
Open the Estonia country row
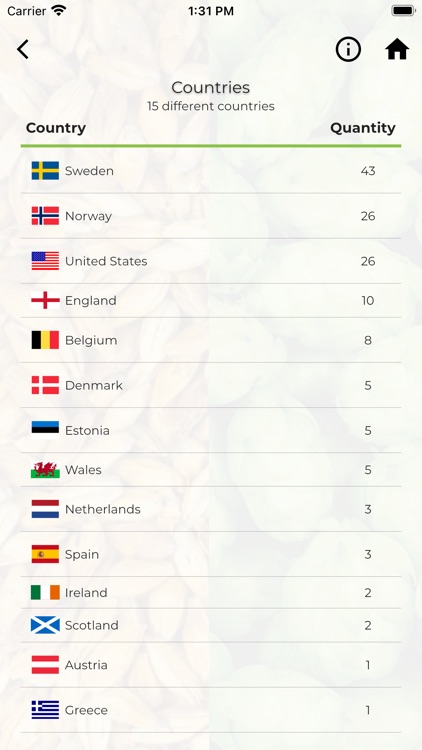211,430
